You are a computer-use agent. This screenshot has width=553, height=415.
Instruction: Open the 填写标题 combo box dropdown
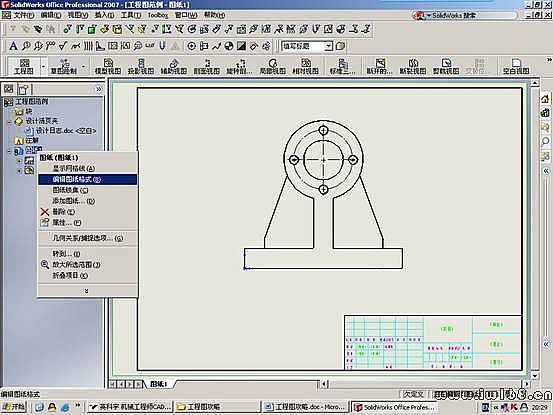point(328,46)
